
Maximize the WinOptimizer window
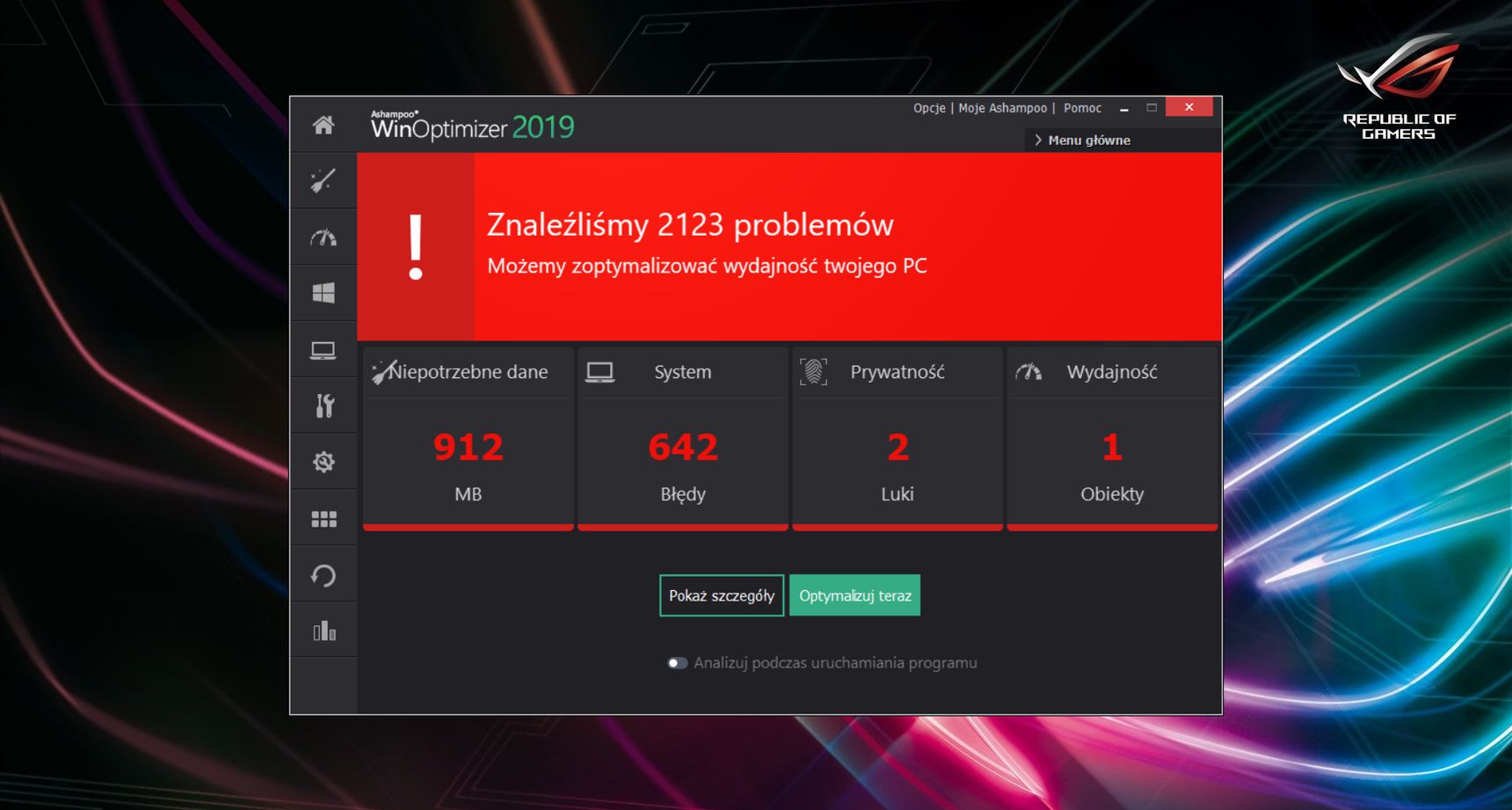coord(1152,107)
